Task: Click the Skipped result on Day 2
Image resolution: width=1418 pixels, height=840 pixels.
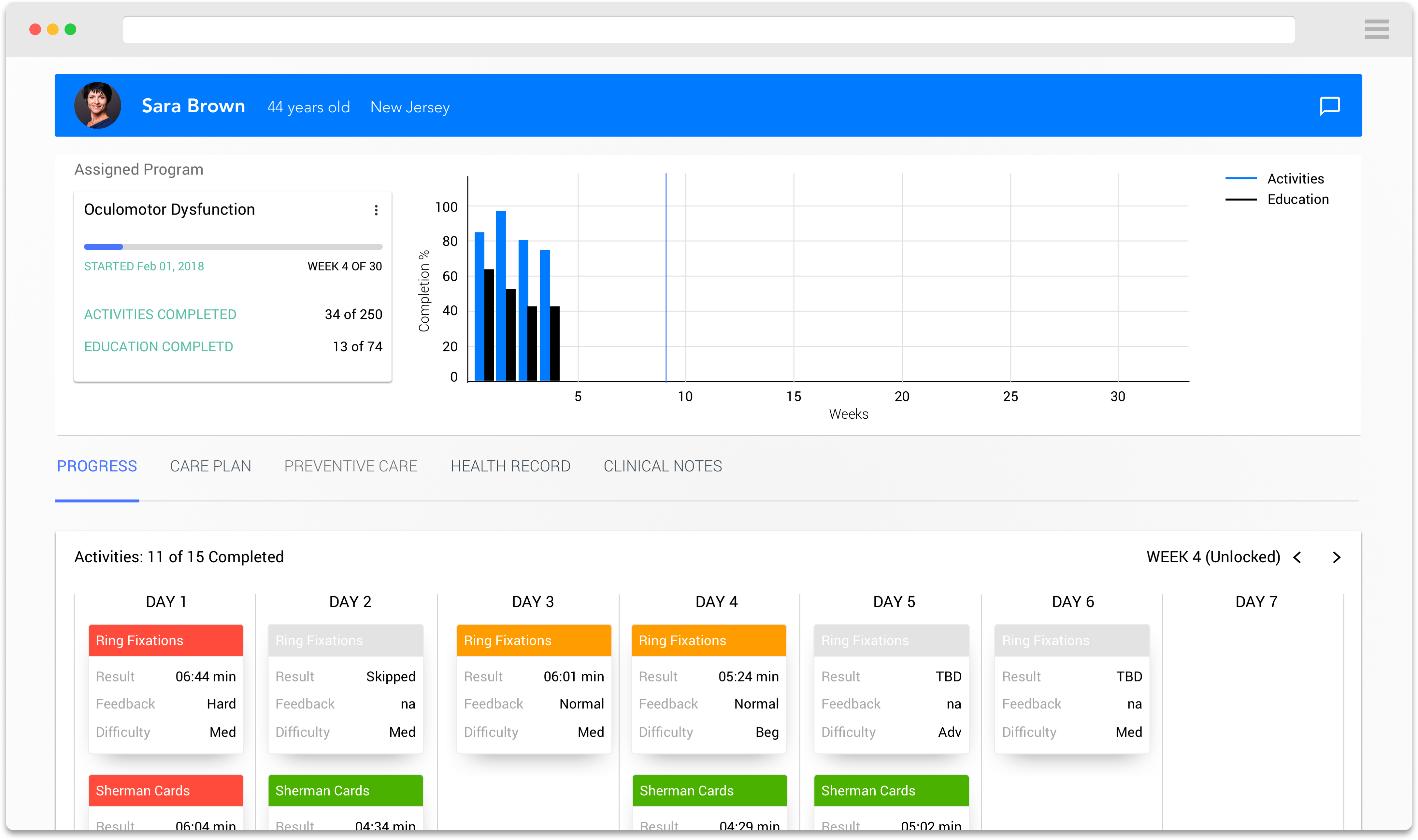Action: [391, 677]
